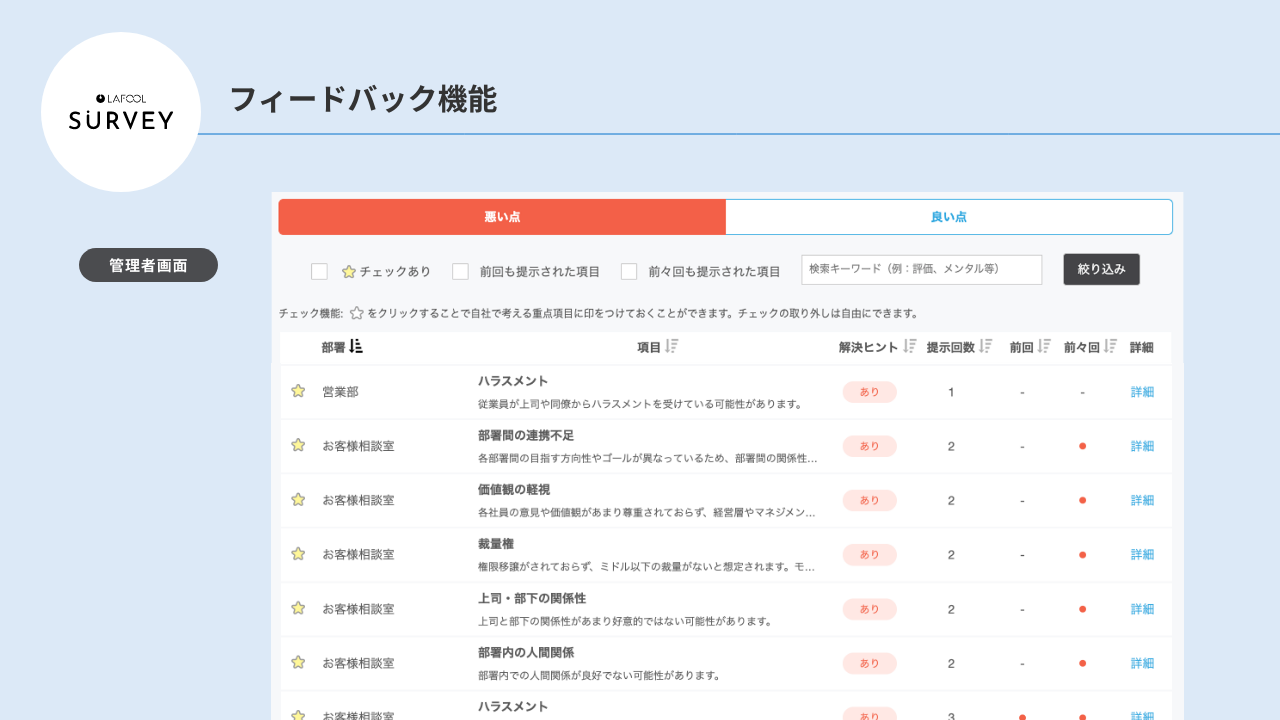Sort by 解決ヒント column

pos(910,347)
